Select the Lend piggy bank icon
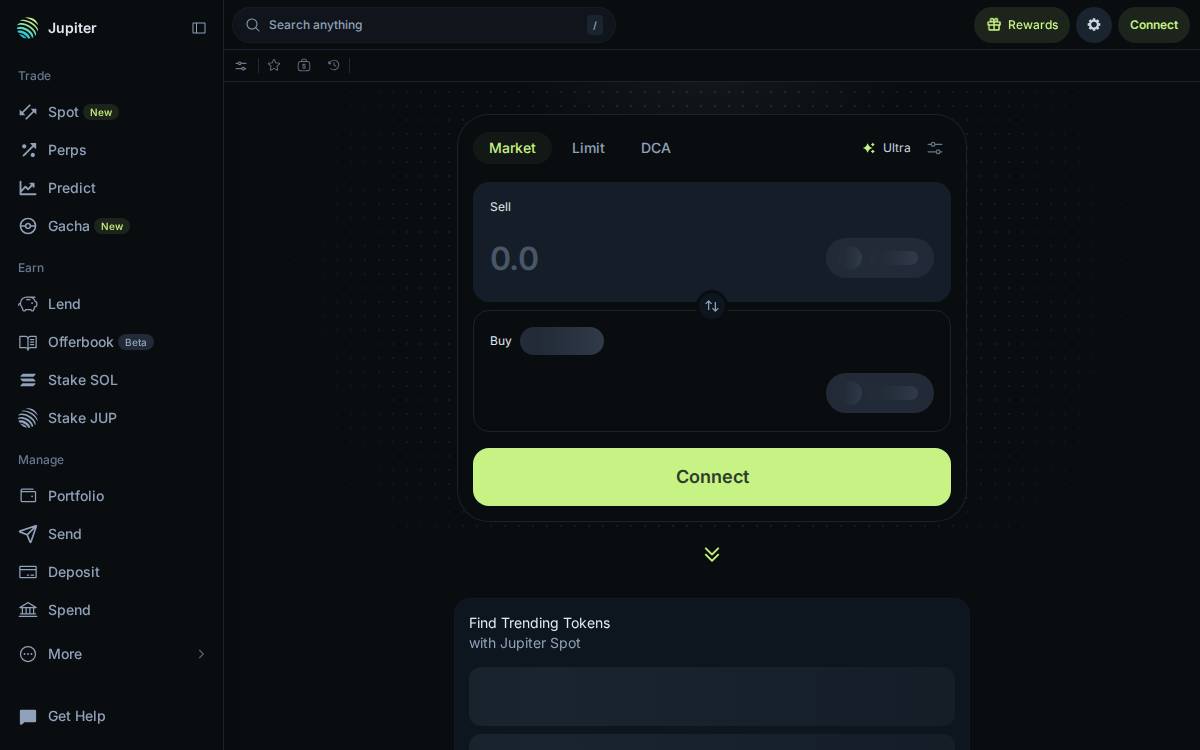The height and width of the screenshot is (750, 1200). tap(28, 304)
